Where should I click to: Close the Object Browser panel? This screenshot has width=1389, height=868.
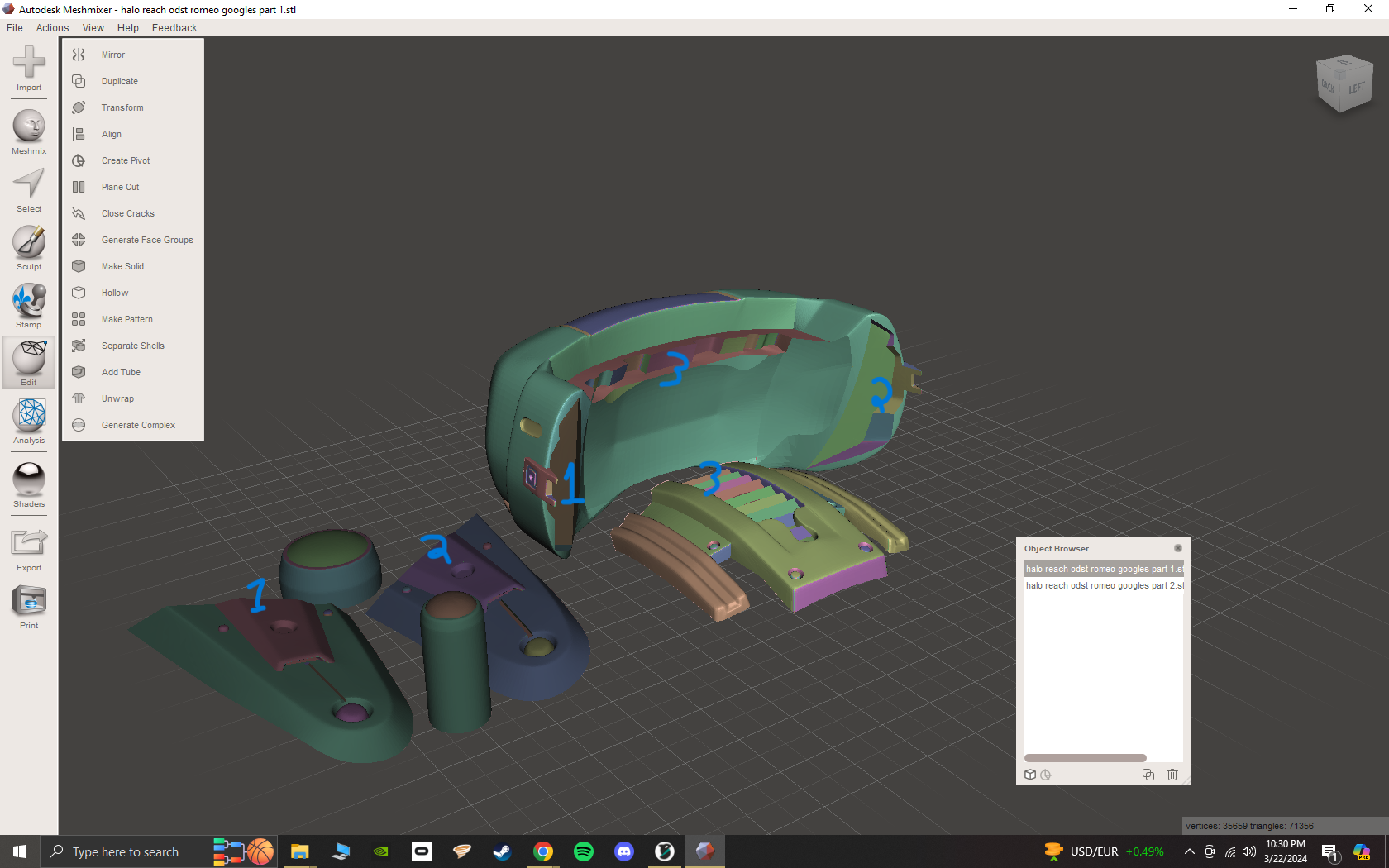tap(1178, 548)
